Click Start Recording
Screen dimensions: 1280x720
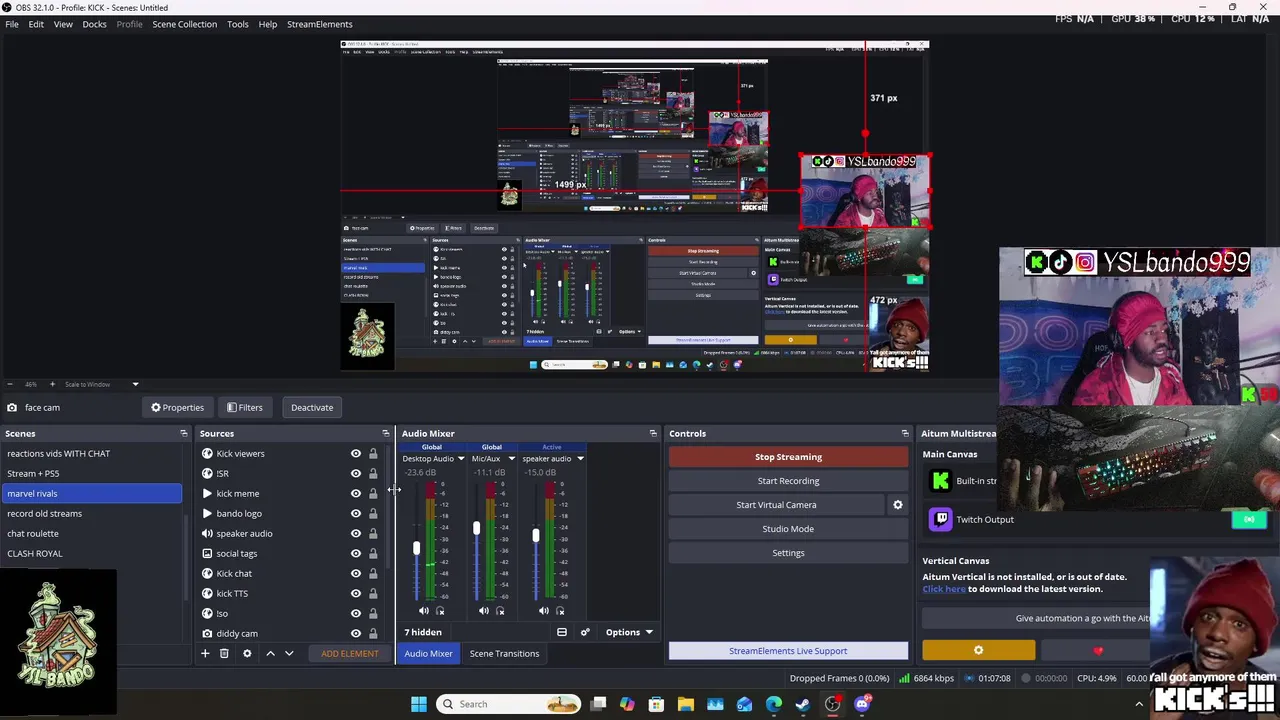tap(788, 481)
